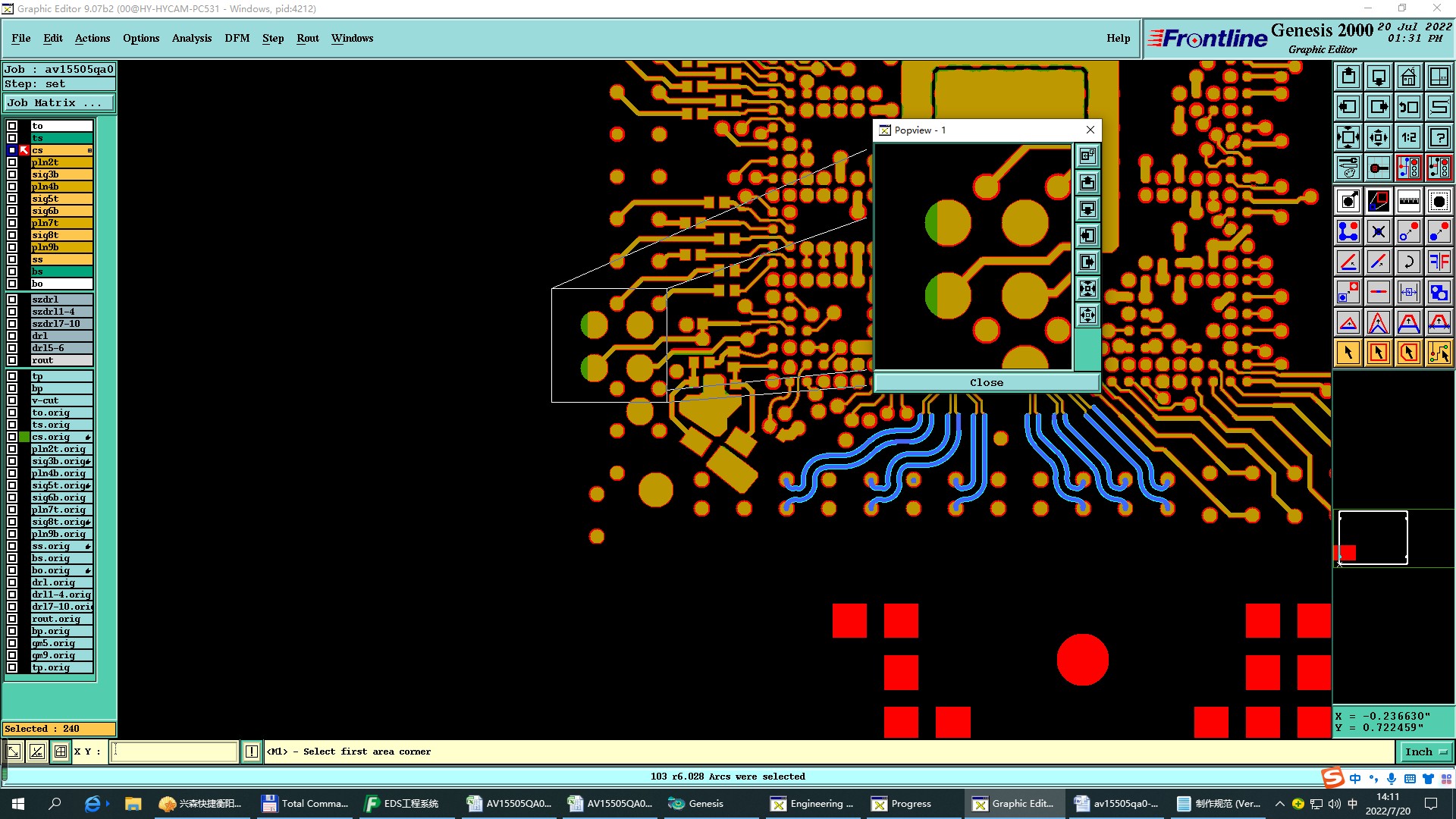This screenshot has width=1456, height=819.
Task: Open the question mark help tool
Action: tap(1439, 137)
